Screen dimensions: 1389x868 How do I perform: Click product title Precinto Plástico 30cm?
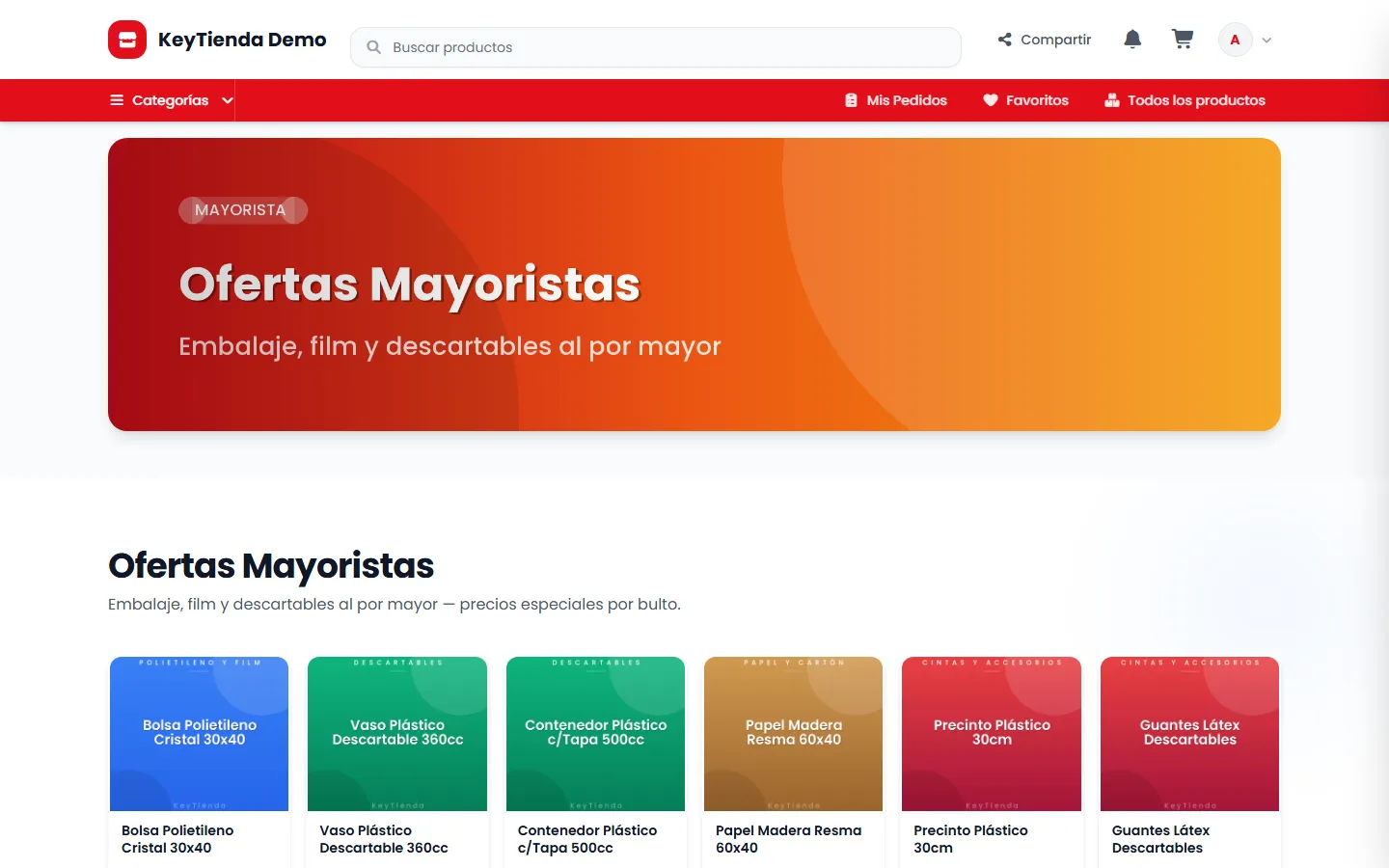[970, 839]
